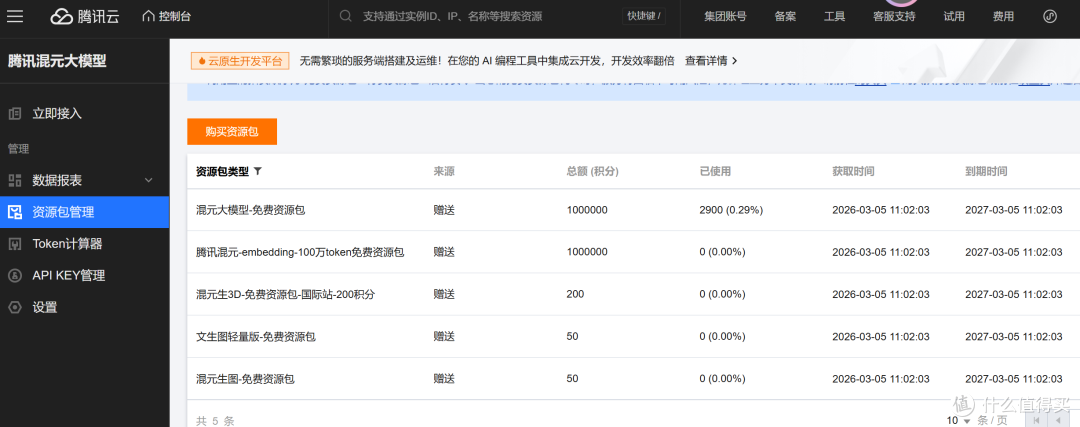Click the 腾讯混元大模型 sidebar title
The height and width of the screenshot is (427, 1080).
[57, 61]
